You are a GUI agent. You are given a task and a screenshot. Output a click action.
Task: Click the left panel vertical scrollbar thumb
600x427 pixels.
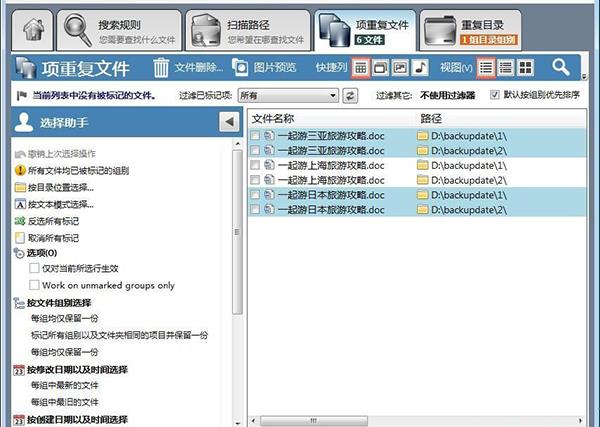237,232
